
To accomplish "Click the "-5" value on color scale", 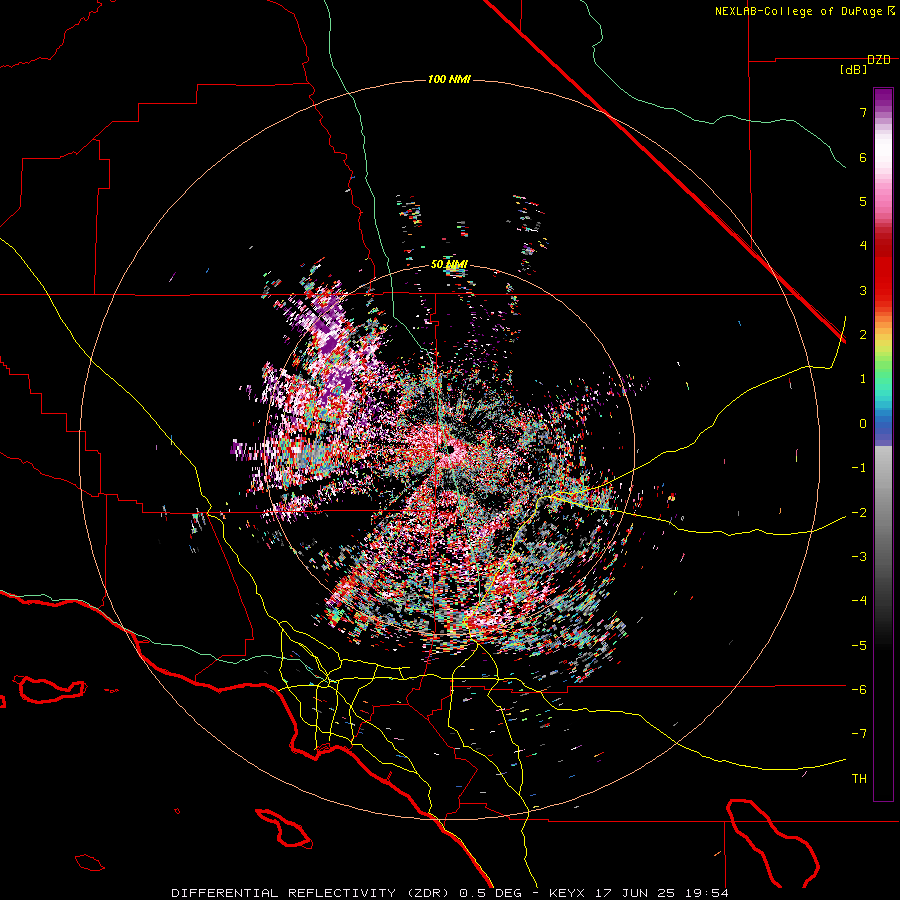I will pyautogui.click(x=859, y=646).
